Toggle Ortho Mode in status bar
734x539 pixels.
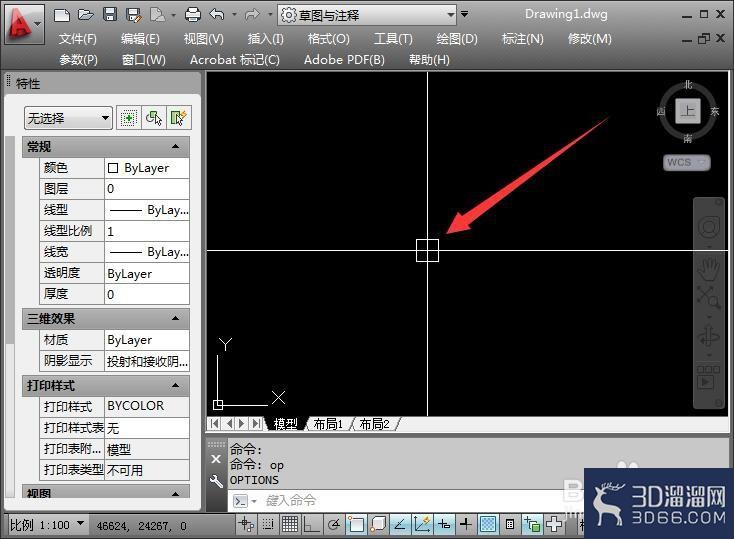coord(311,524)
